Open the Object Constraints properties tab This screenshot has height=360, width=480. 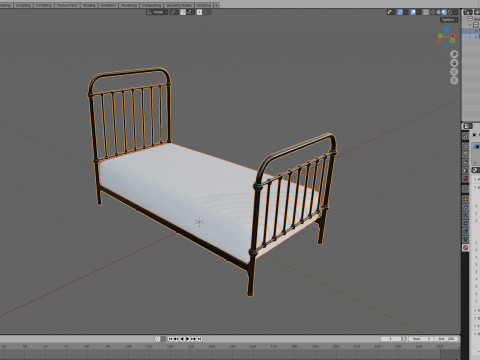[466, 231]
